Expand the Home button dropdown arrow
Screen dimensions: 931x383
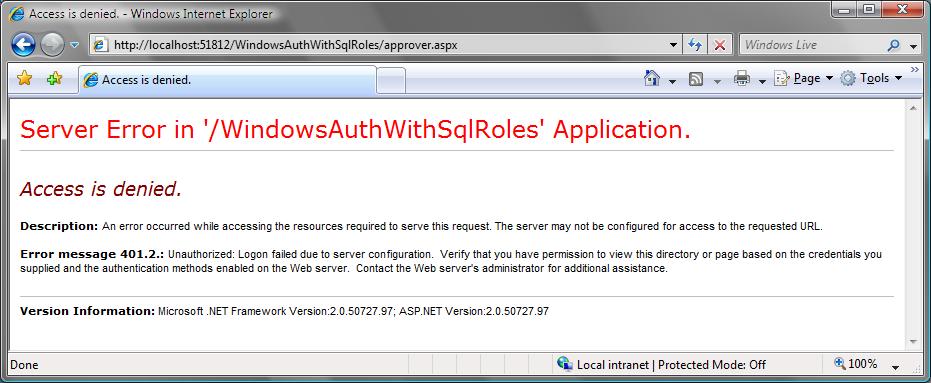pyautogui.click(x=672, y=80)
